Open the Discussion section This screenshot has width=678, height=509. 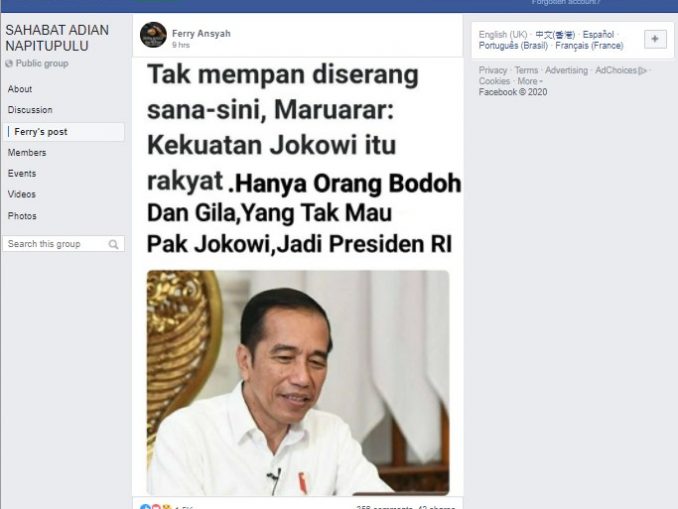(x=30, y=110)
